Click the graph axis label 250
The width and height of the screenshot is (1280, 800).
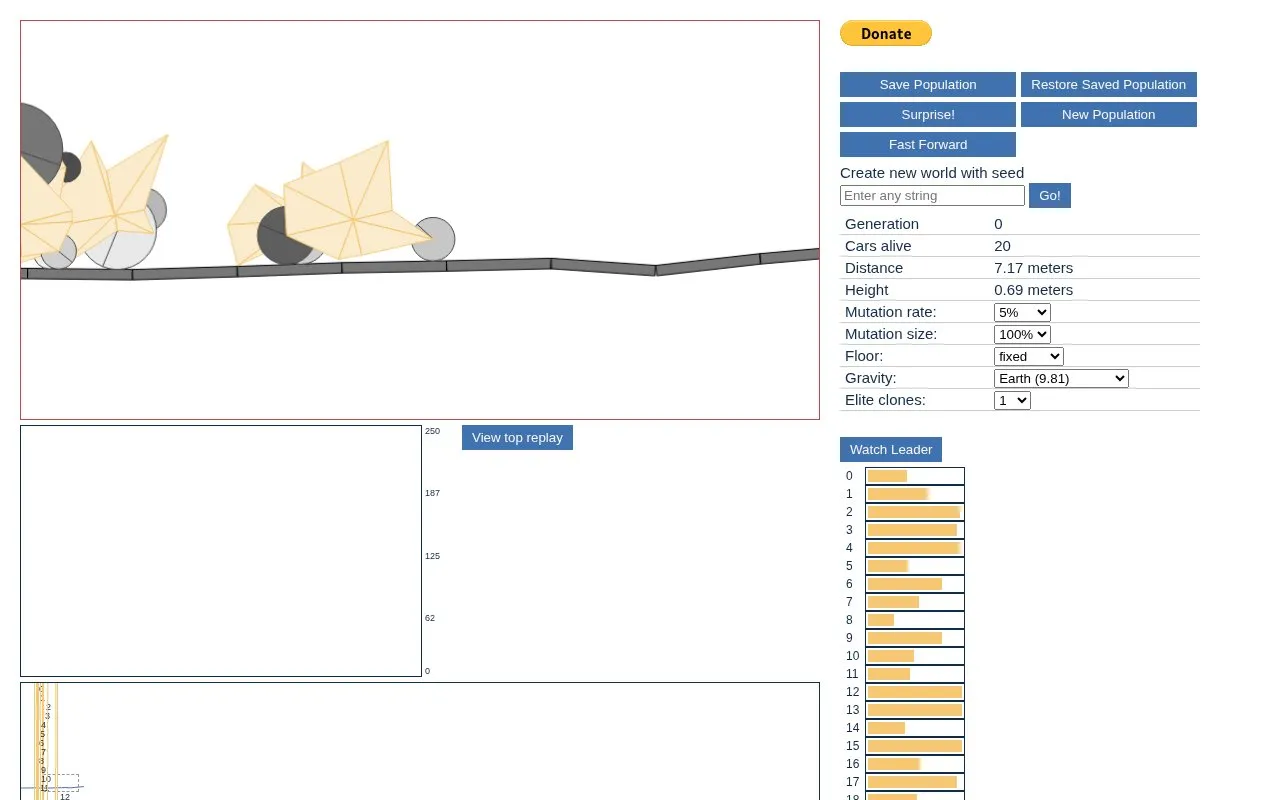coord(432,431)
